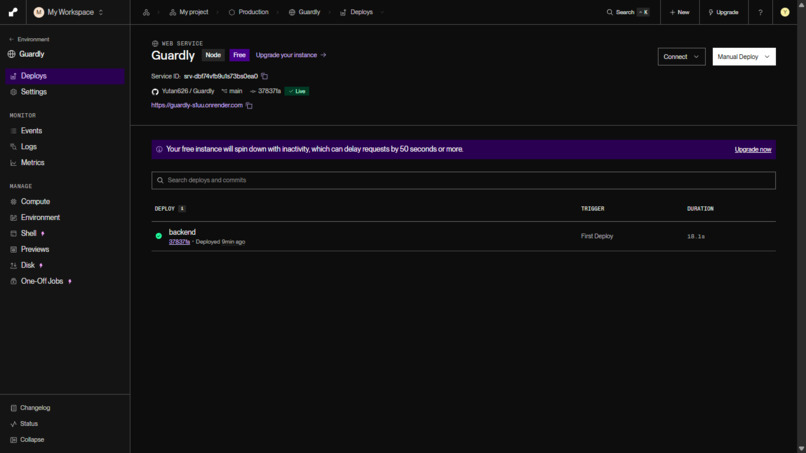Image resolution: width=806 pixels, height=453 pixels.
Task: Click the Logs icon
Action: point(13,147)
